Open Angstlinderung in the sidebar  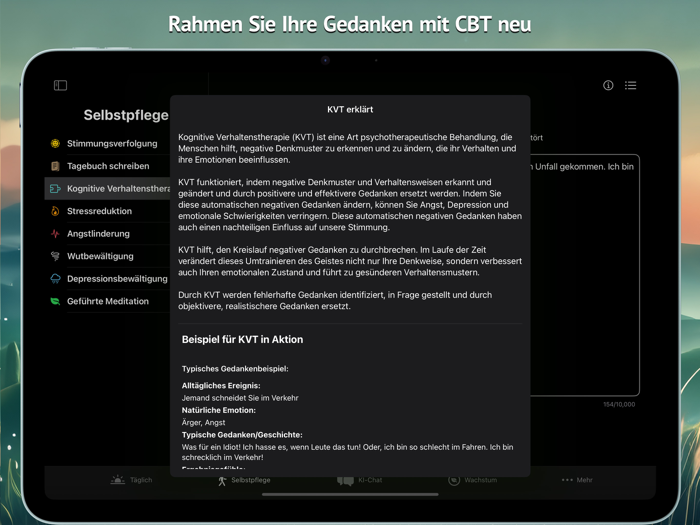point(107,233)
